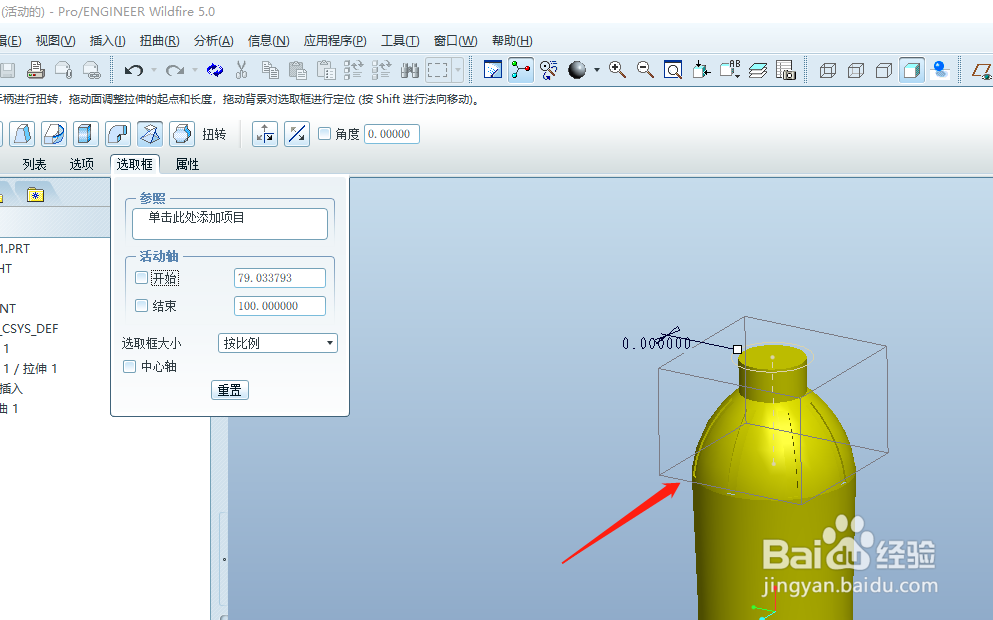
Task: Open the 工具(T) menu
Action: click(x=400, y=41)
